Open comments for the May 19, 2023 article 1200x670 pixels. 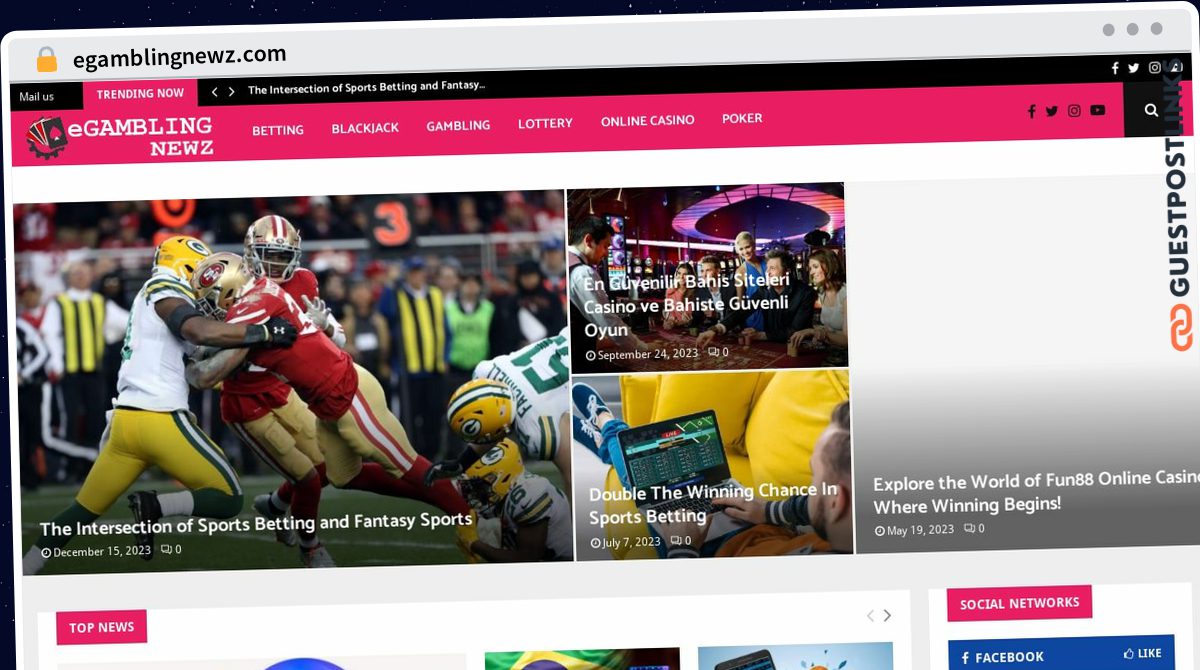(x=974, y=528)
